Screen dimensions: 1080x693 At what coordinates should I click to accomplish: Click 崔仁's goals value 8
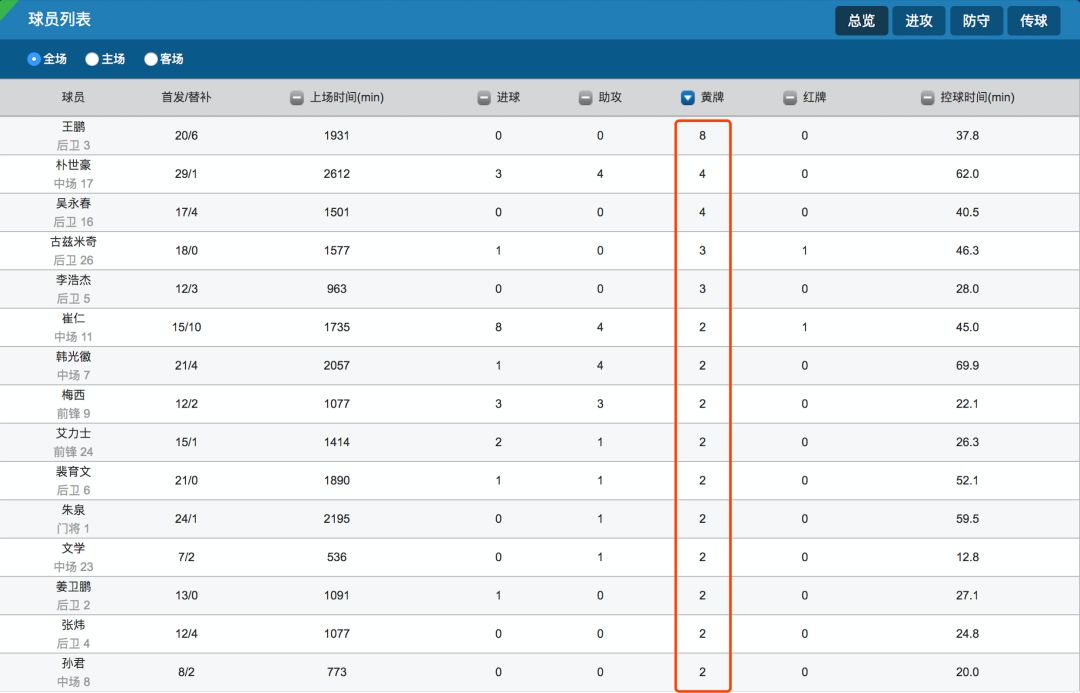498,327
